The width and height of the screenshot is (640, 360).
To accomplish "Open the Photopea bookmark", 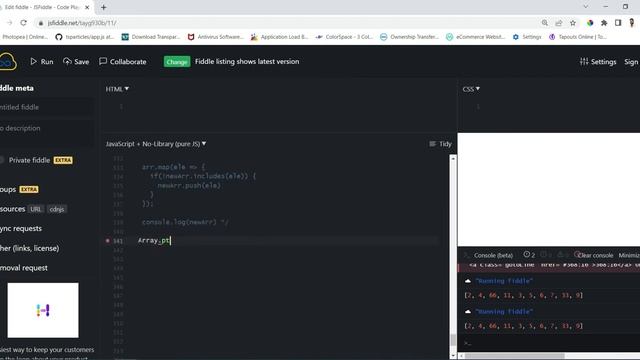I will pos(24,37).
